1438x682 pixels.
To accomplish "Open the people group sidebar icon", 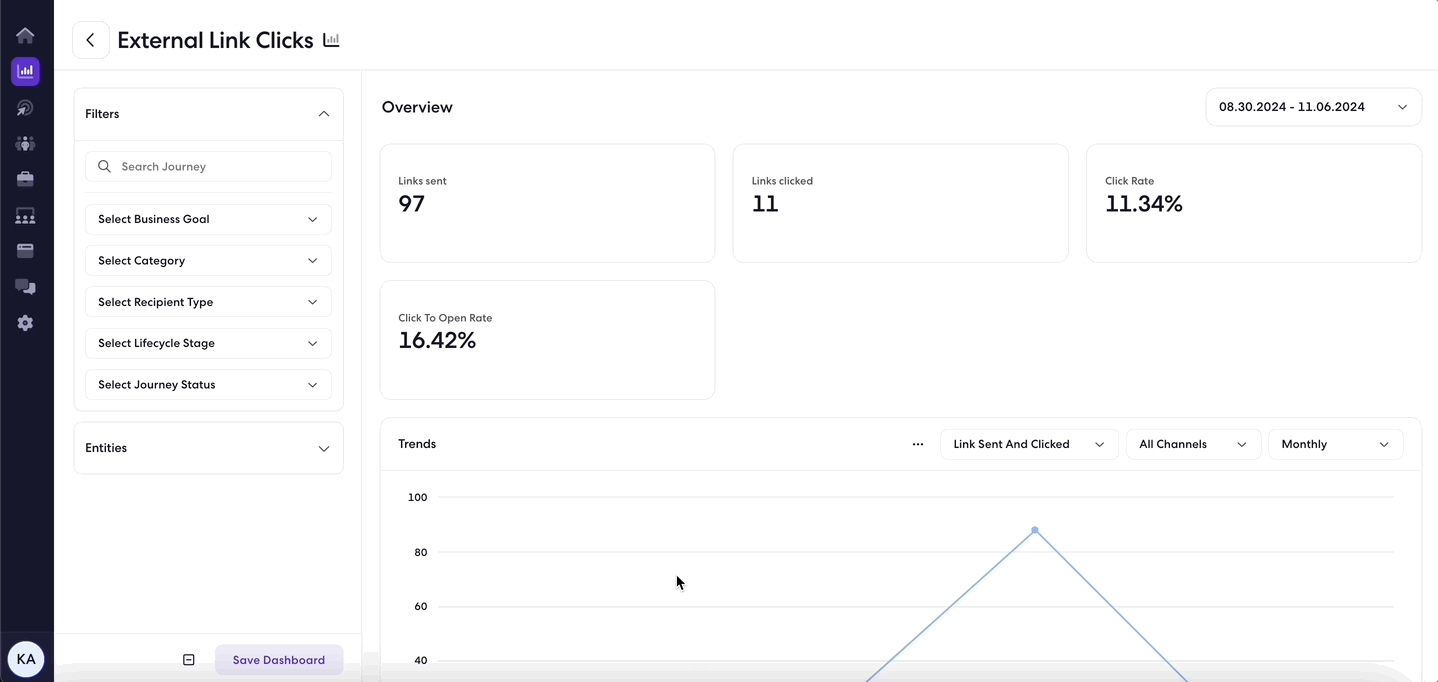I will (25, 144).
